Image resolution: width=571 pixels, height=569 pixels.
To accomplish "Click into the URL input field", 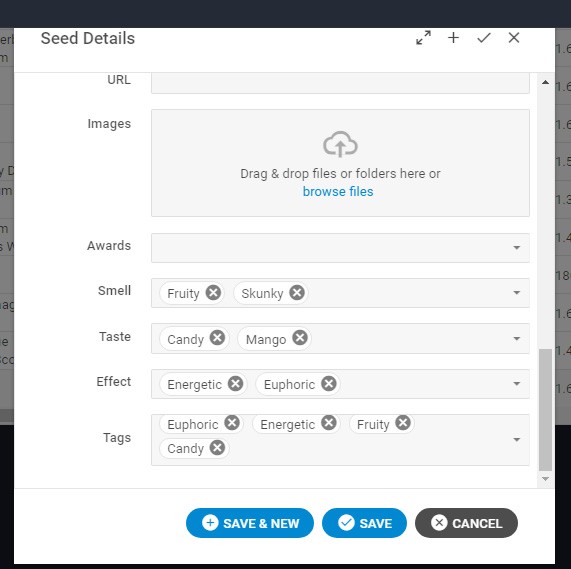I will coord(340,83).
